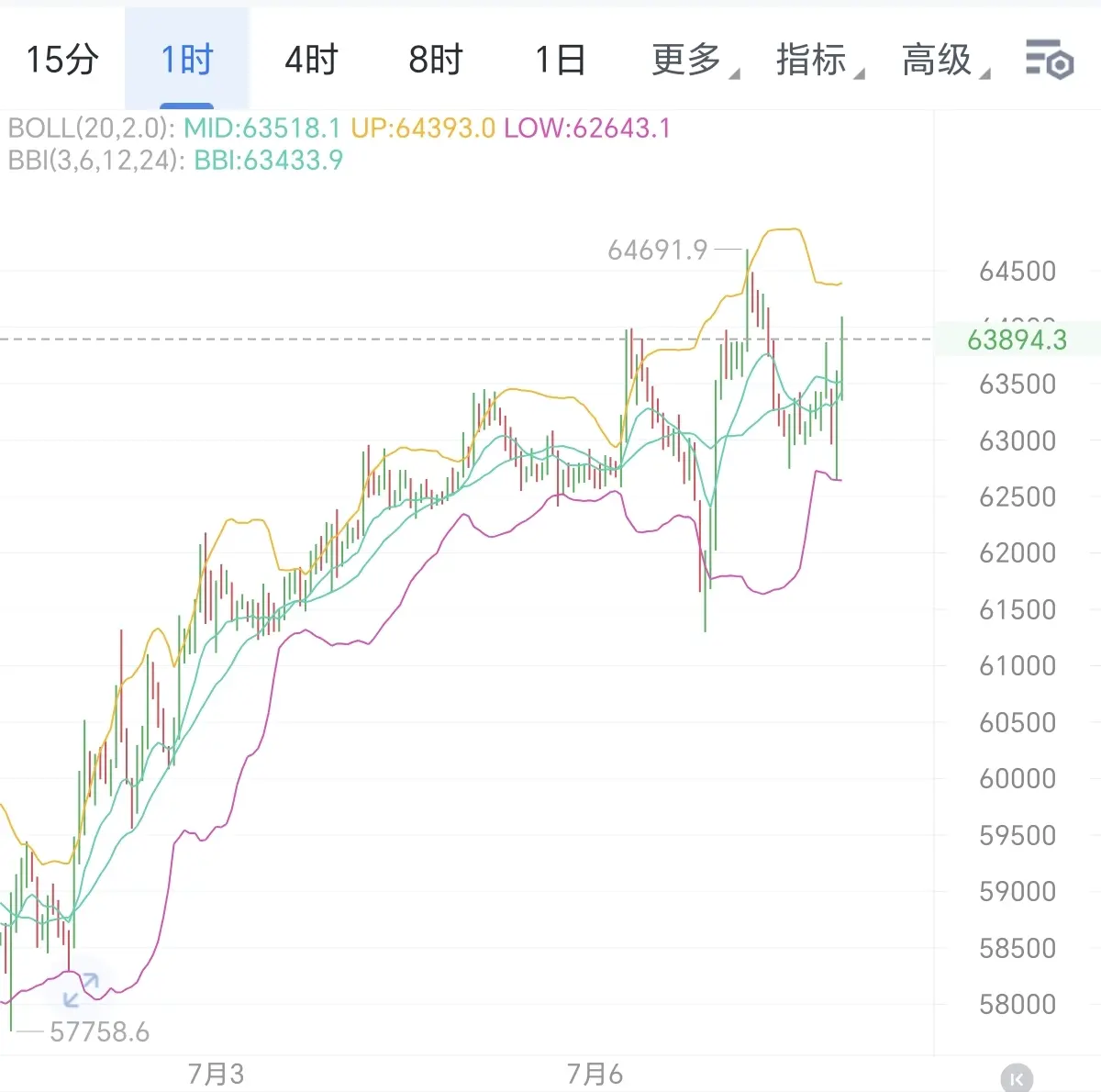Click the jump-to-latest K icon
This screenshot has width=1101, height=1092.
1017,1079
